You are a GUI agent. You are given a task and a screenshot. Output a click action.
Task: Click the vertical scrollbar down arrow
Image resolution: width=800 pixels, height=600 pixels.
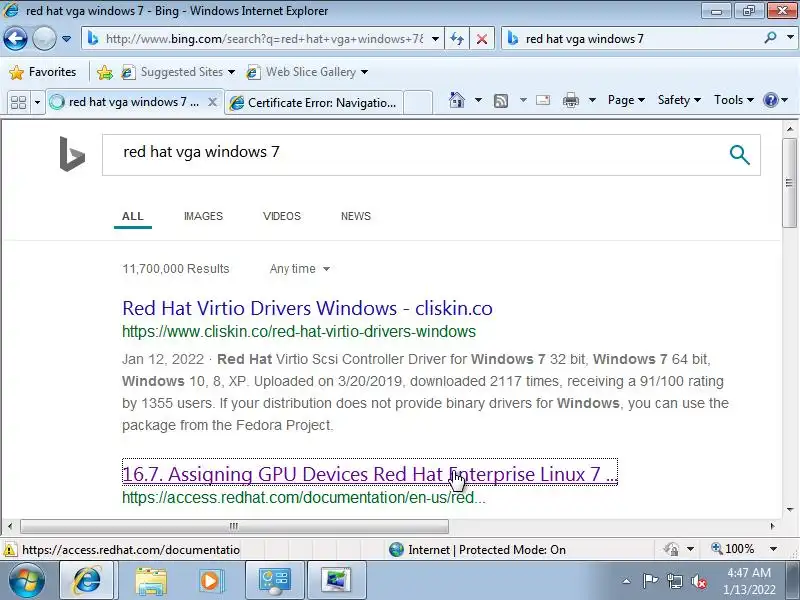pyautogui.click(x=790, y=509)
